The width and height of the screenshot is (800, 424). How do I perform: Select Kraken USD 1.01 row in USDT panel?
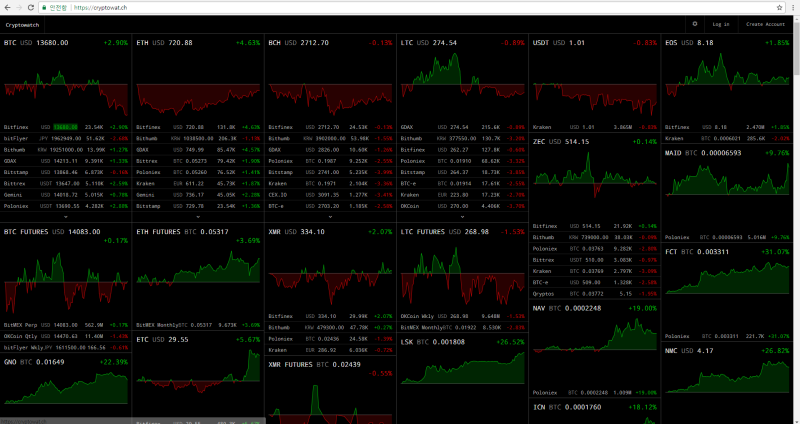click(x=595, y=127)
